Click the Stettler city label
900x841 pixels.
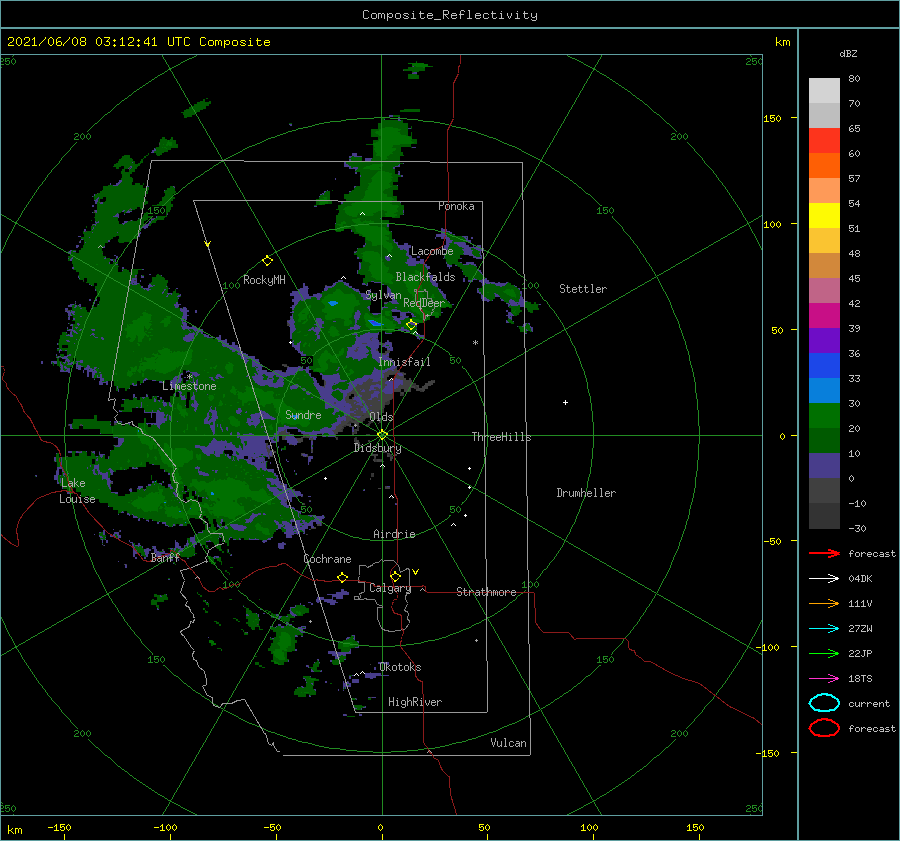click(583, 289)
